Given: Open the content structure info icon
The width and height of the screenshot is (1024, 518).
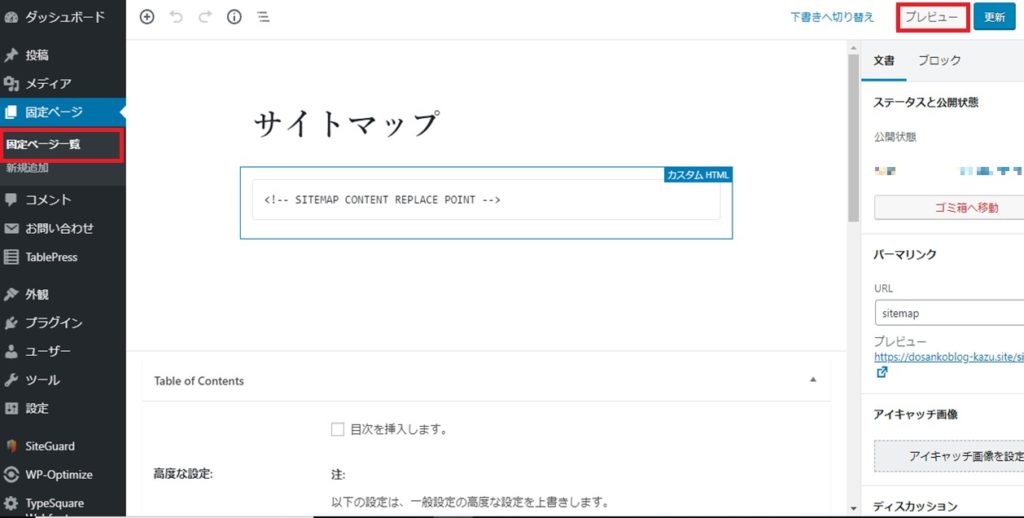Looking at the screenshot, I should tap(234, 18).
